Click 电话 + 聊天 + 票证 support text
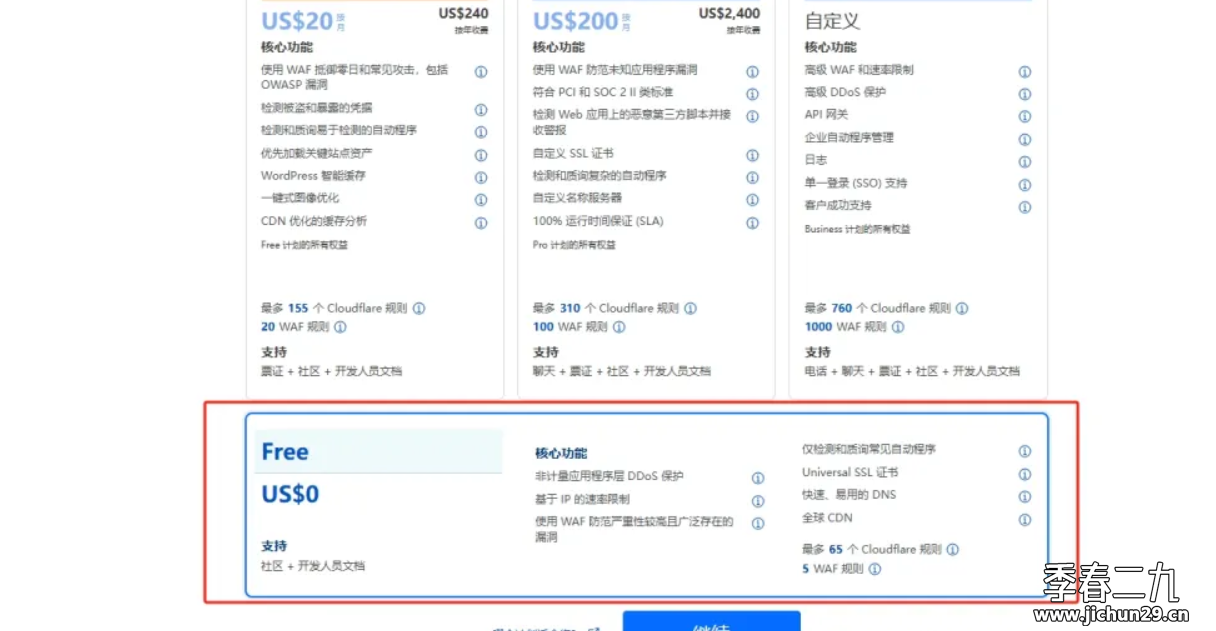The image size is (1216, 631). [912, 371]
